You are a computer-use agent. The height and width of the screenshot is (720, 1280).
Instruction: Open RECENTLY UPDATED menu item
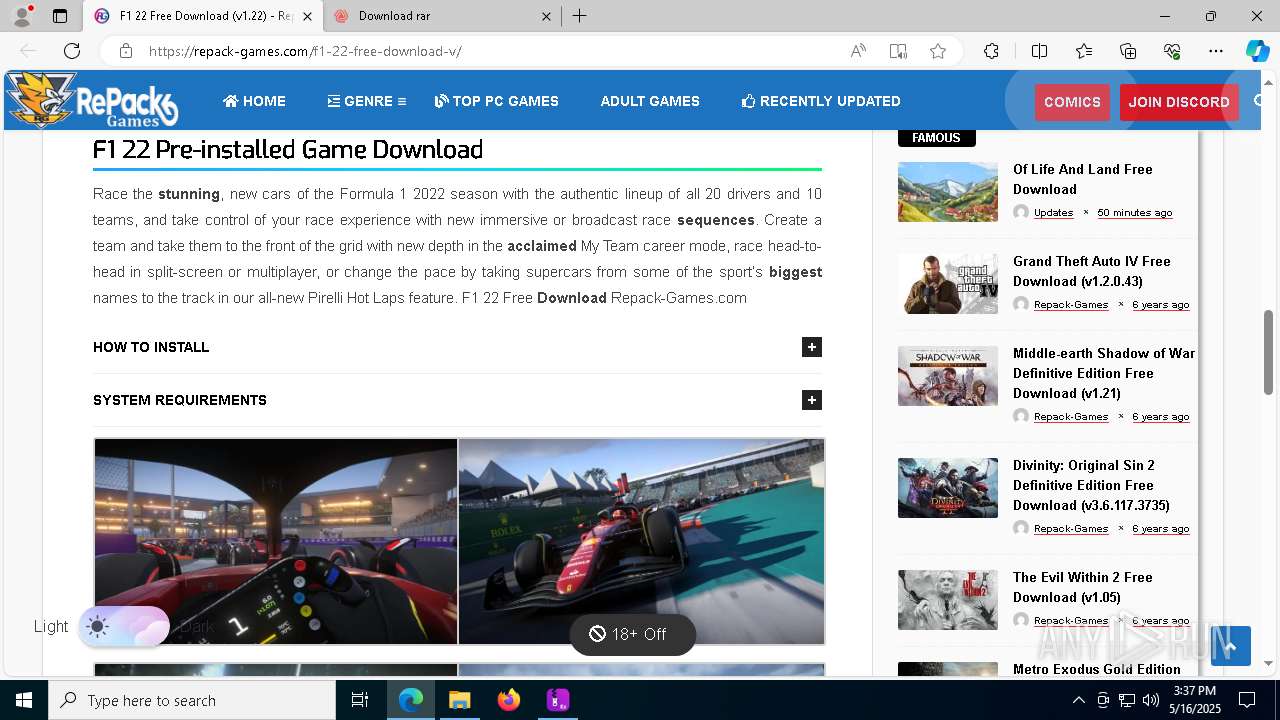[x=821, y=101]
